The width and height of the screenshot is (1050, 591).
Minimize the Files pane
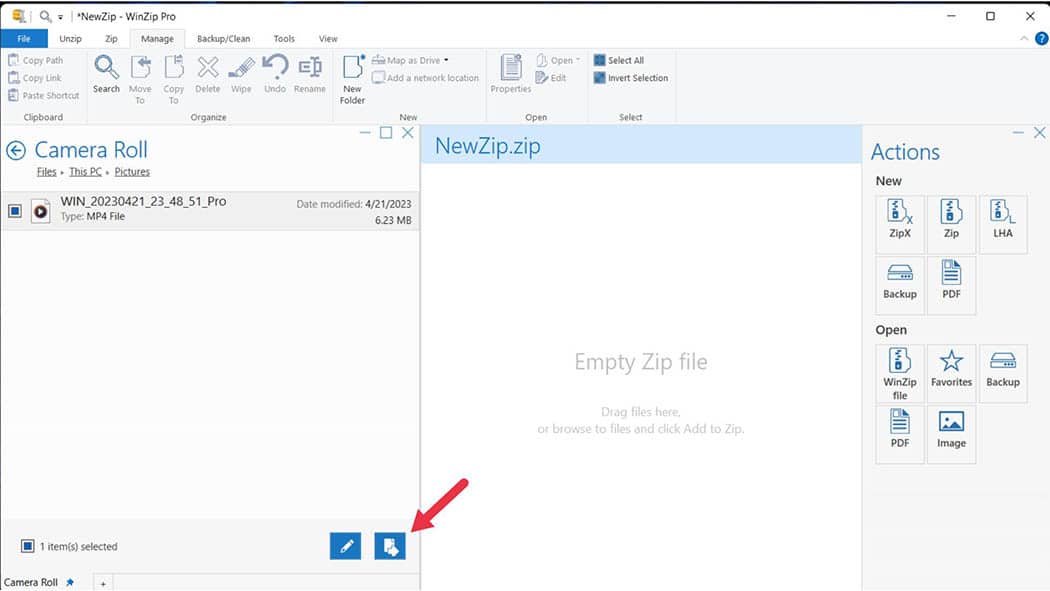click(365, 133)
